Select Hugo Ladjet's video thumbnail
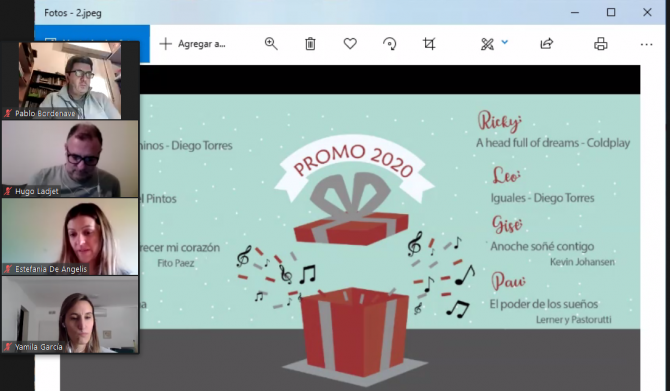This screenshot has width=670, height=391. pyautogui.click(x=70, y=159)
